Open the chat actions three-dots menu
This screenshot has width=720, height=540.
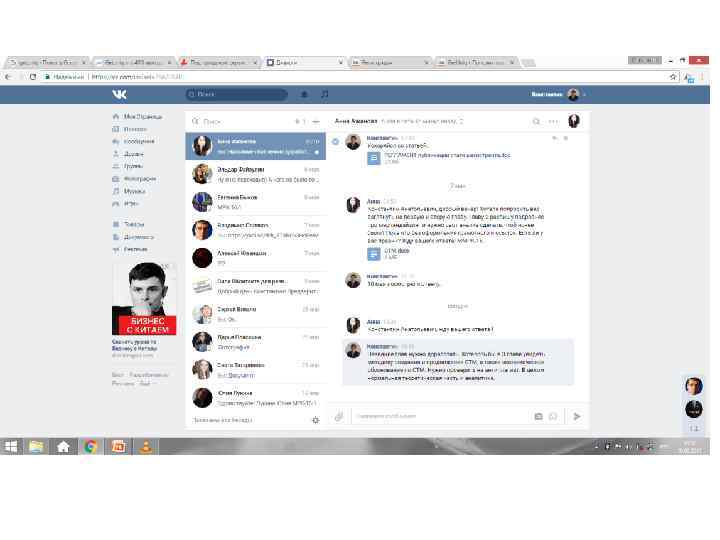[x=553, y=122]
